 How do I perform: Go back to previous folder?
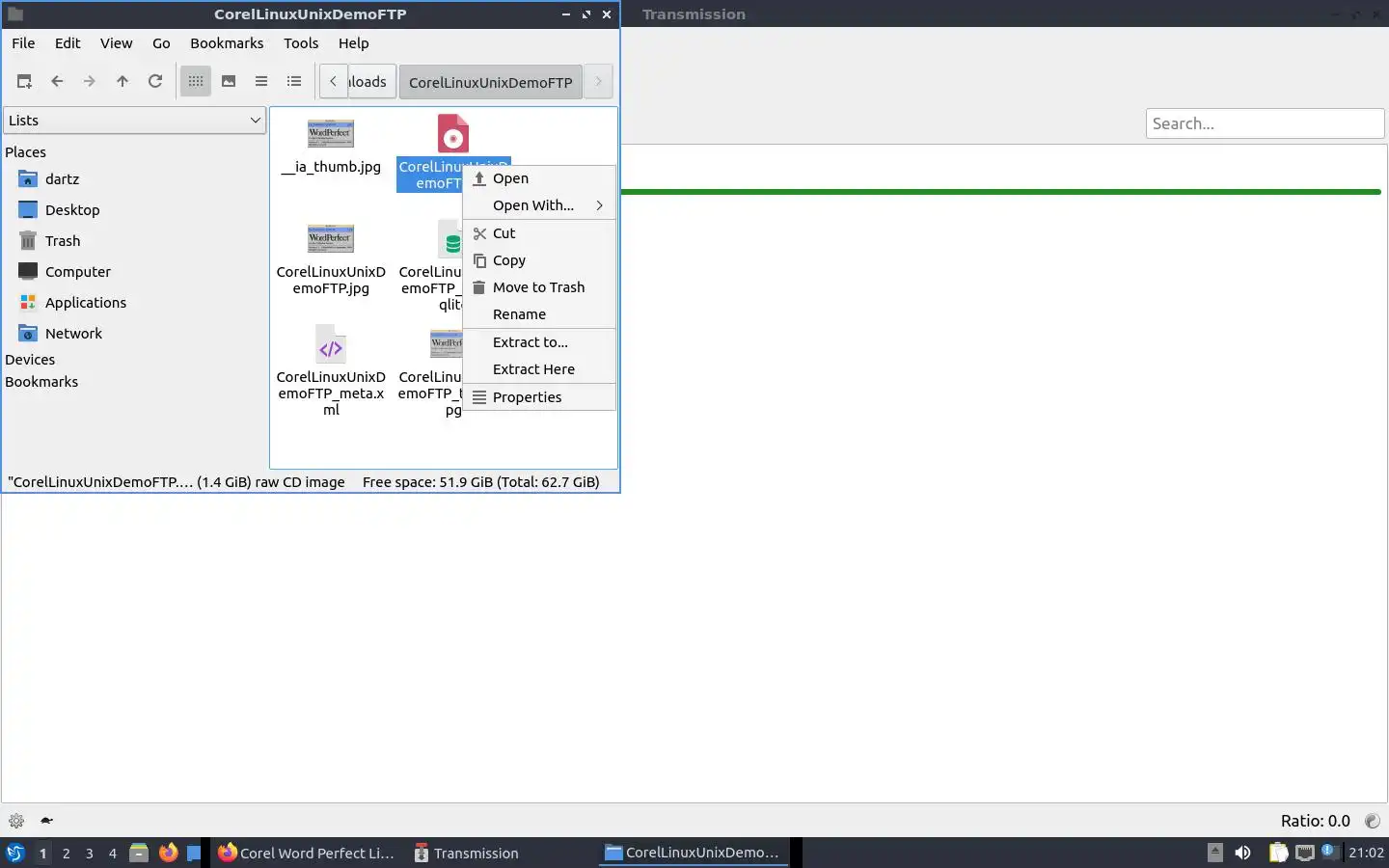pos(57,82)
